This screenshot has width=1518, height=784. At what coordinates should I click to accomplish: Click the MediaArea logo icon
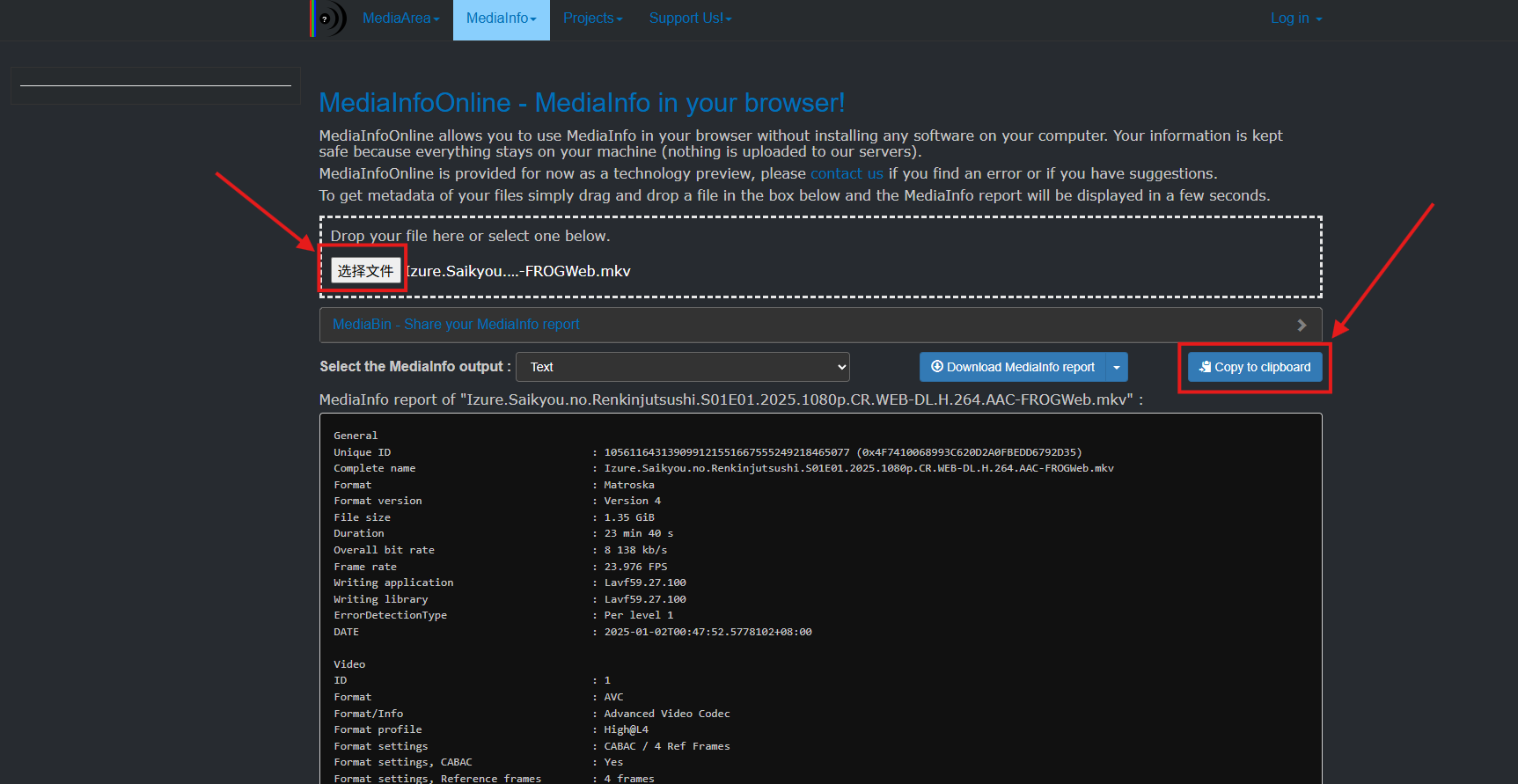click(329, 18)
